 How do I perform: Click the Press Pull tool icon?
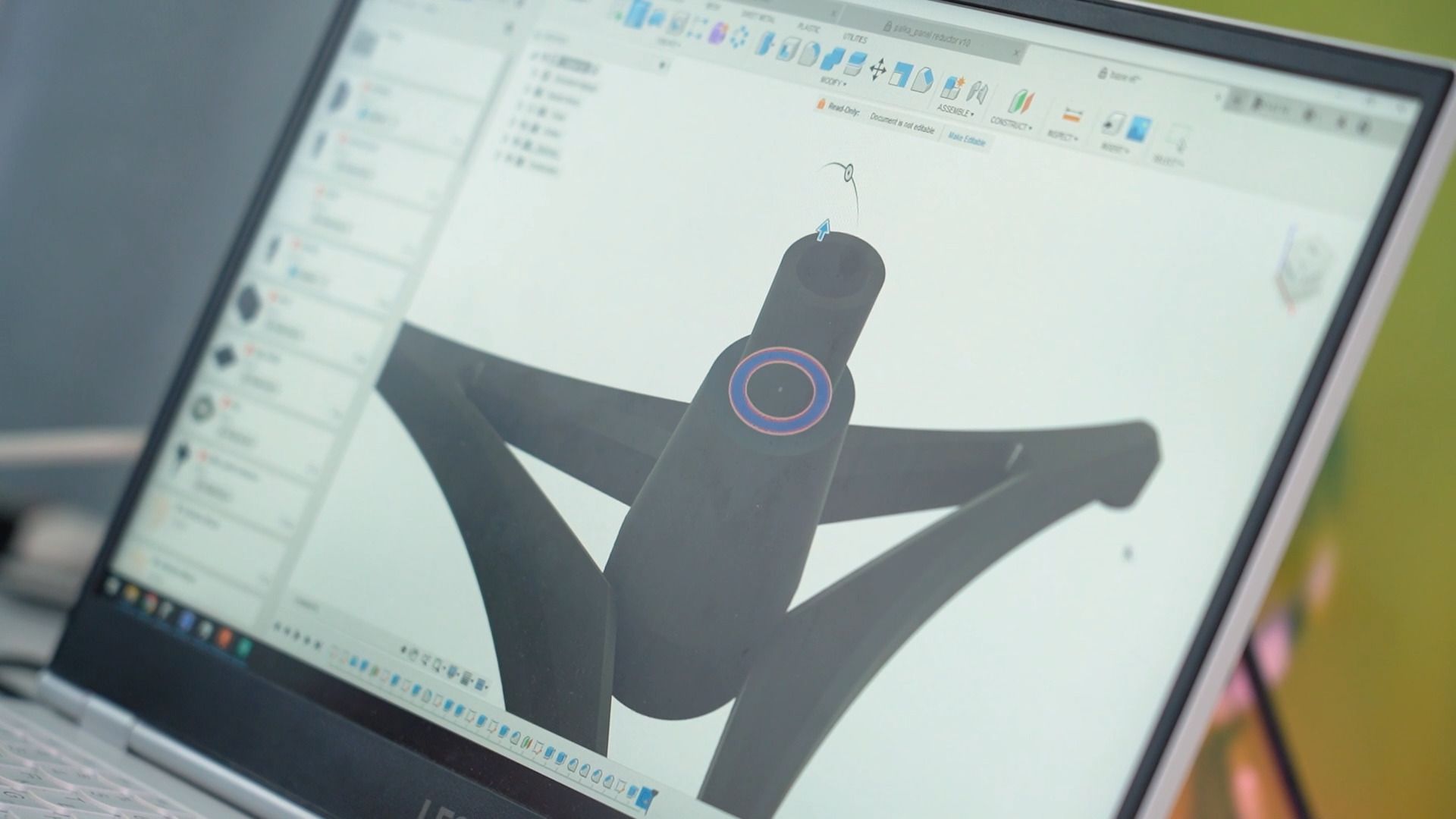(x=767, y=44)
